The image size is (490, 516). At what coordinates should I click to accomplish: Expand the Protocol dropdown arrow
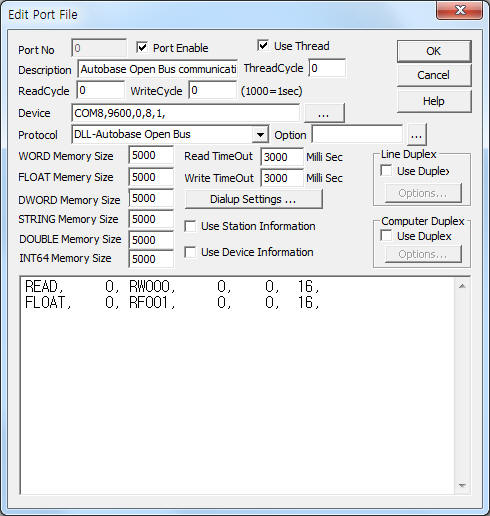(x=260, y=135)
